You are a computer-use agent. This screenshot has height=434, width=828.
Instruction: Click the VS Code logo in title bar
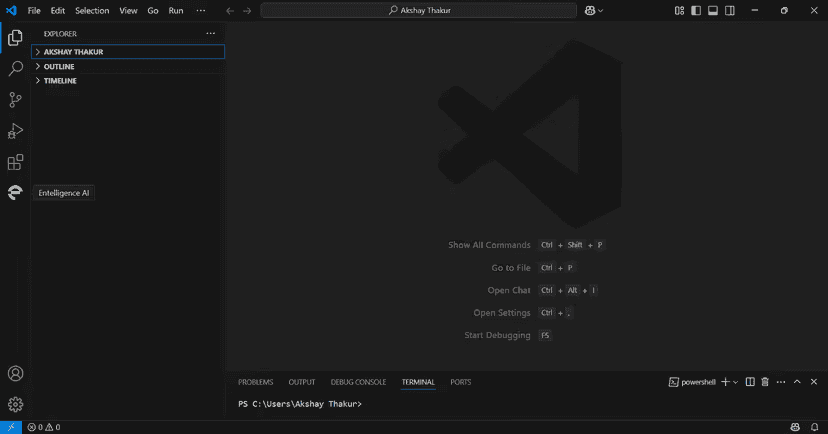(11, 10)
